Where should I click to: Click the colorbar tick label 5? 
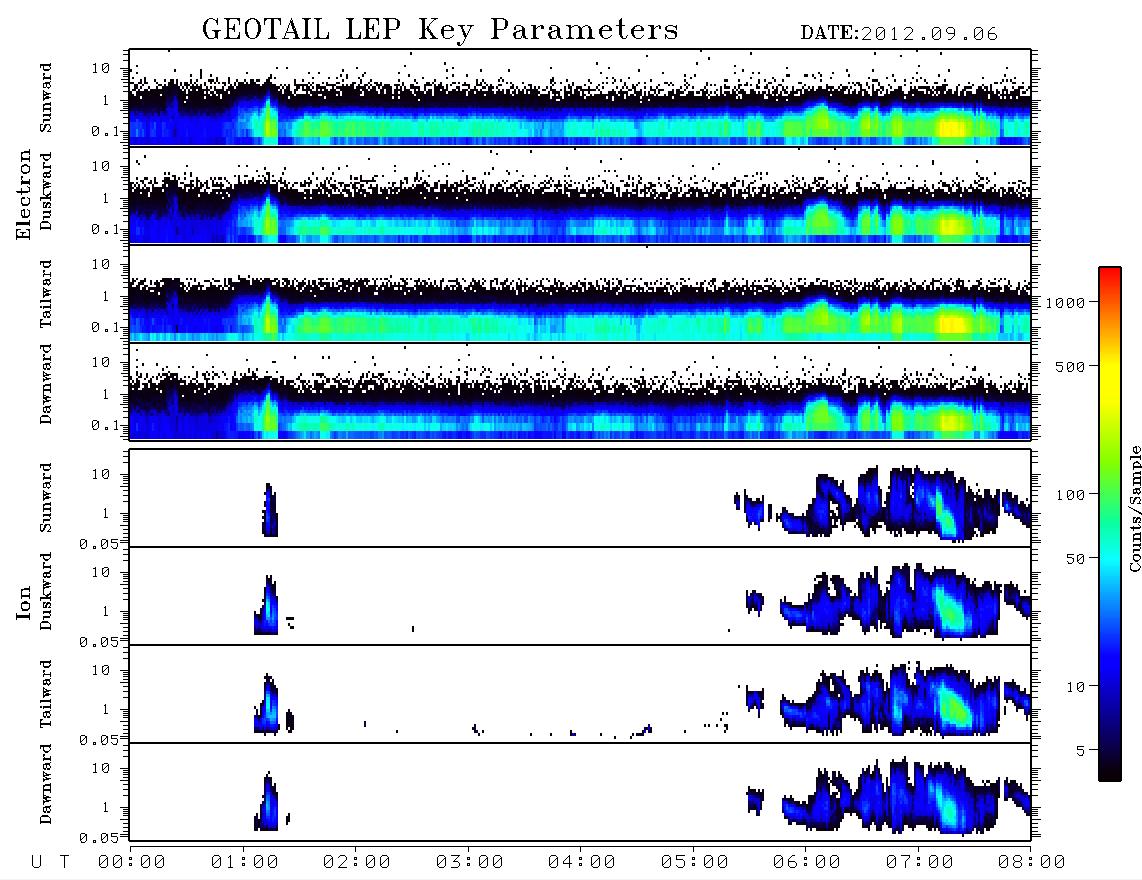click(x=1081, y=750)
